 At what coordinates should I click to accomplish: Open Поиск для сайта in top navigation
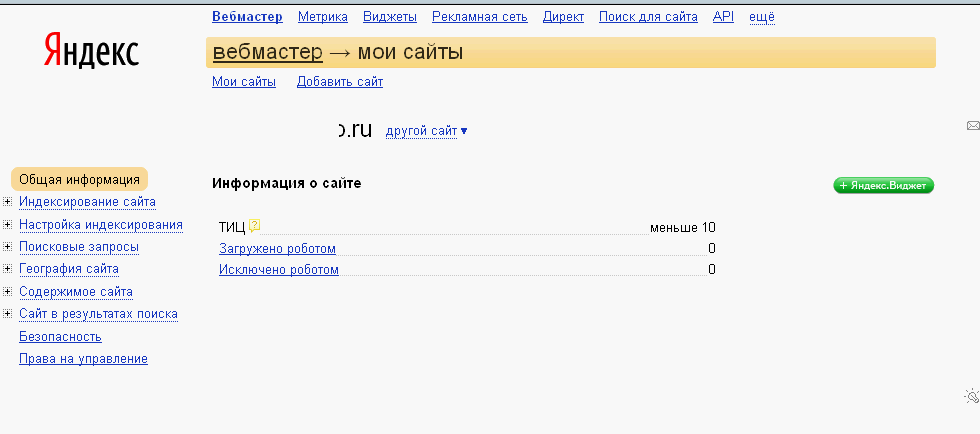pos(648,17)
